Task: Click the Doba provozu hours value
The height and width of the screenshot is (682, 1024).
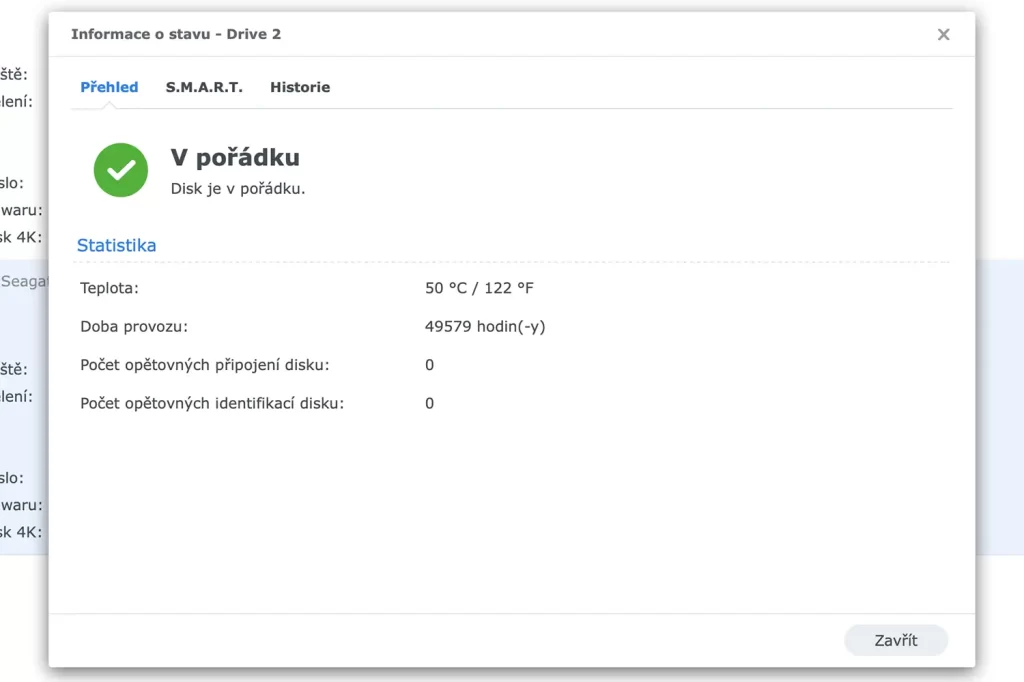Action: tap(485, 326)
